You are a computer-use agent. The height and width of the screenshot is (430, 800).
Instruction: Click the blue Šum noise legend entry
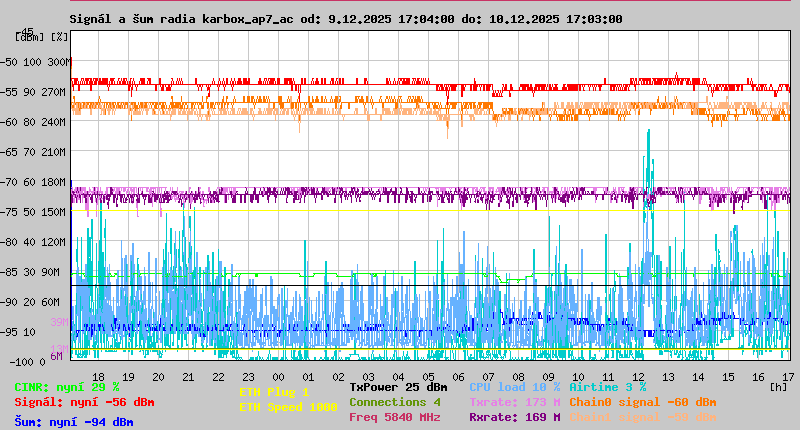point(73,422)
